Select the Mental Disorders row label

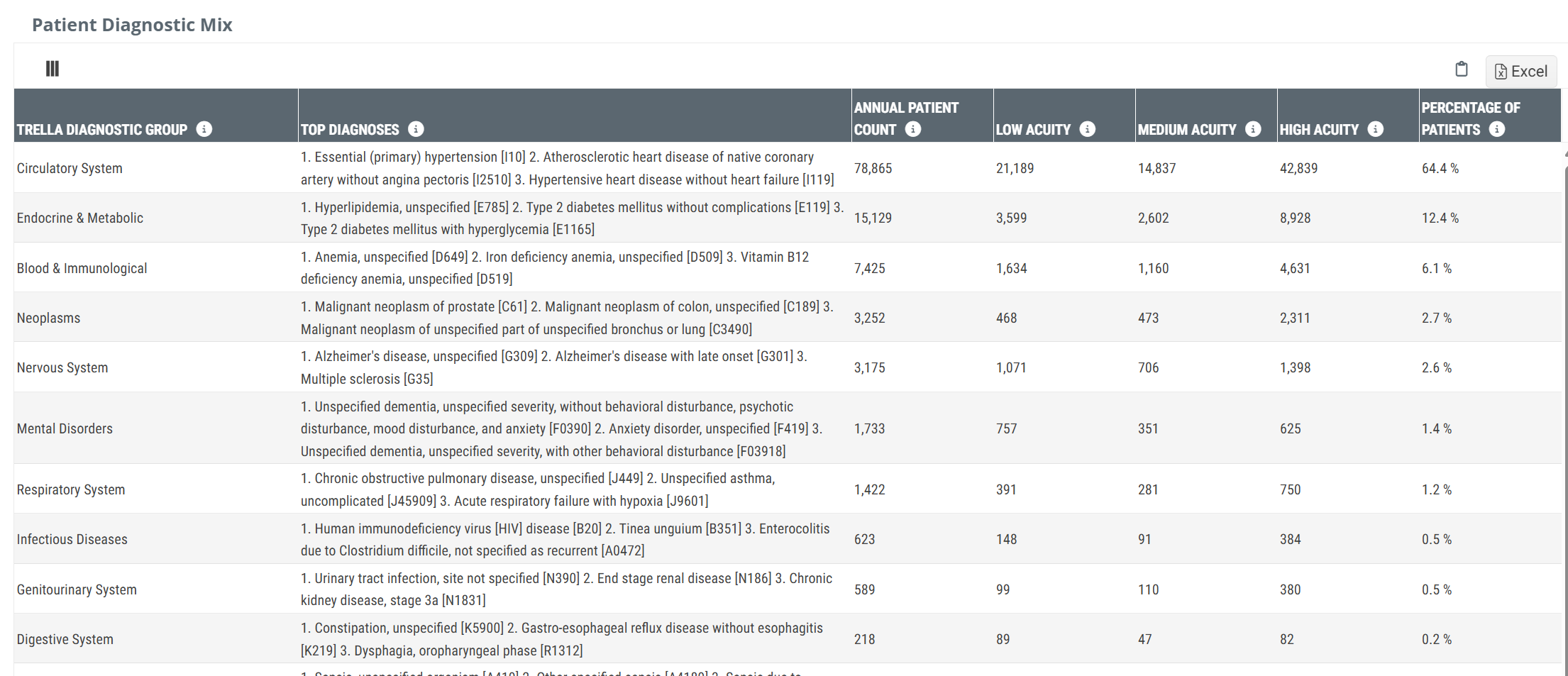(65, 428)
